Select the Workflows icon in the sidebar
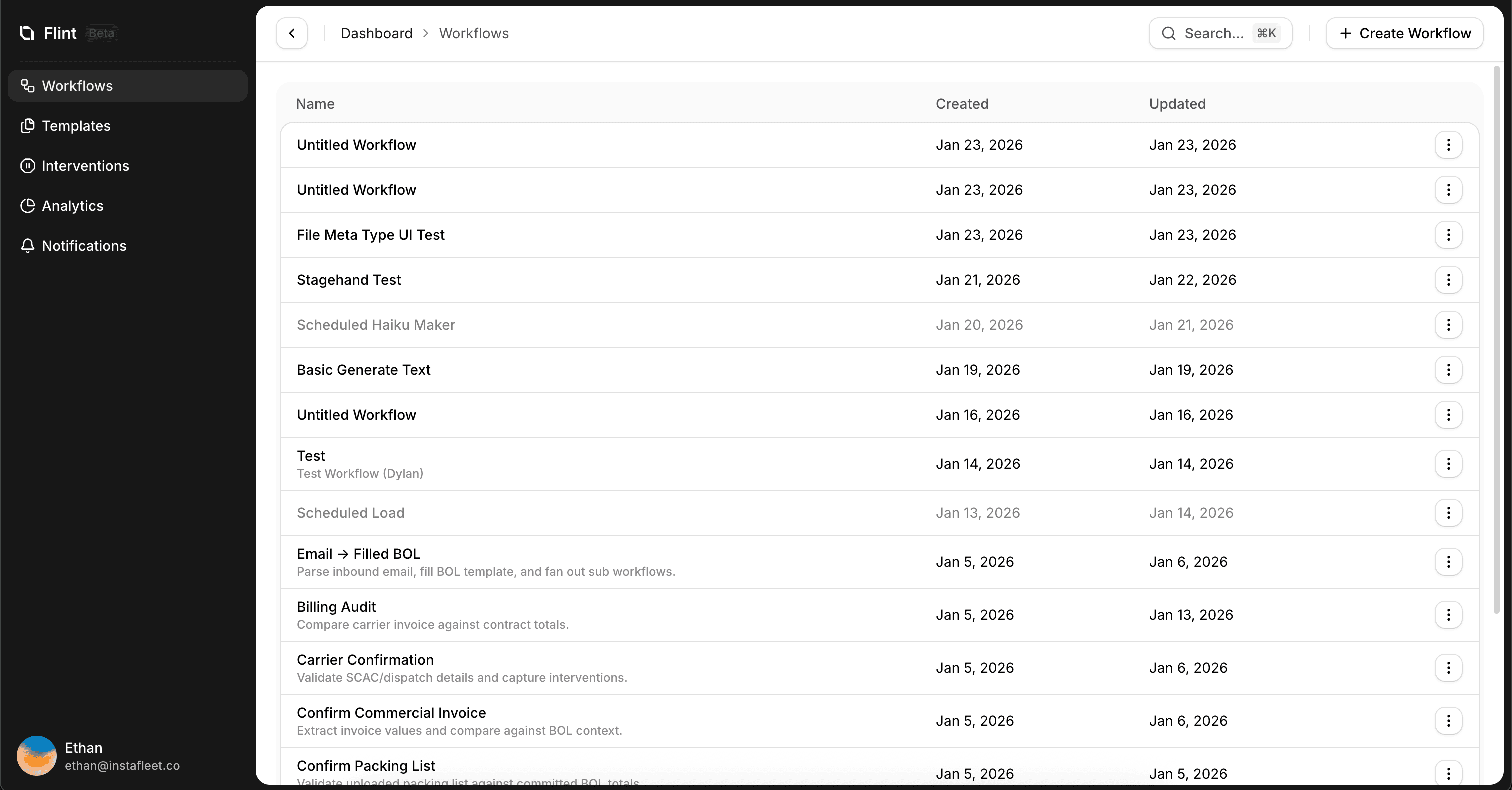 click(27, 86)
